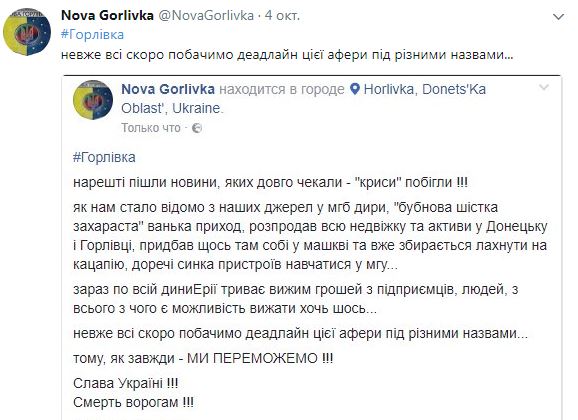Image resolution: width=578 pixels, height=420 pixels.
Task: Select the Смерть ворогам line
Action: [x=133, y=402]
